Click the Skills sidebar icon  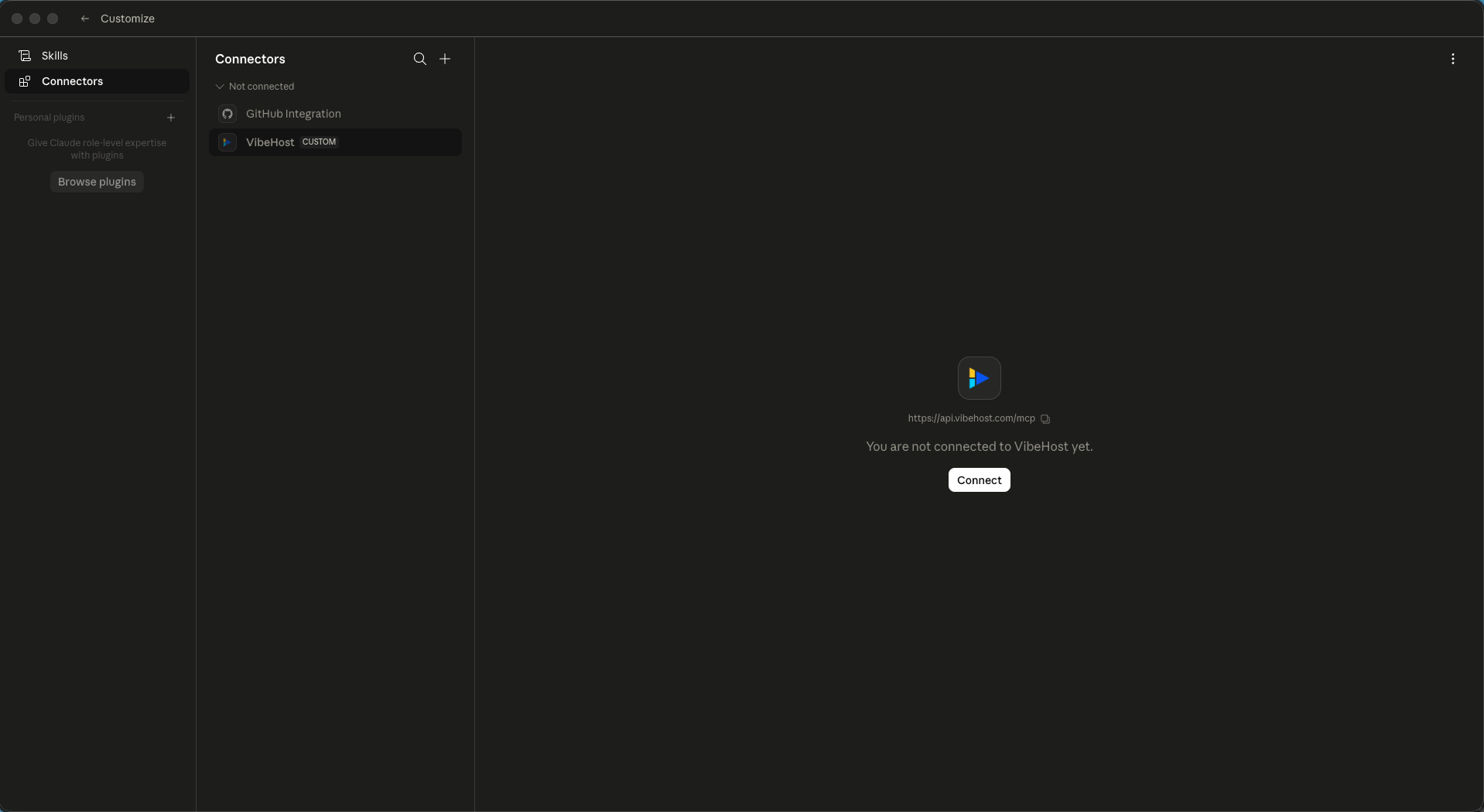25,56
